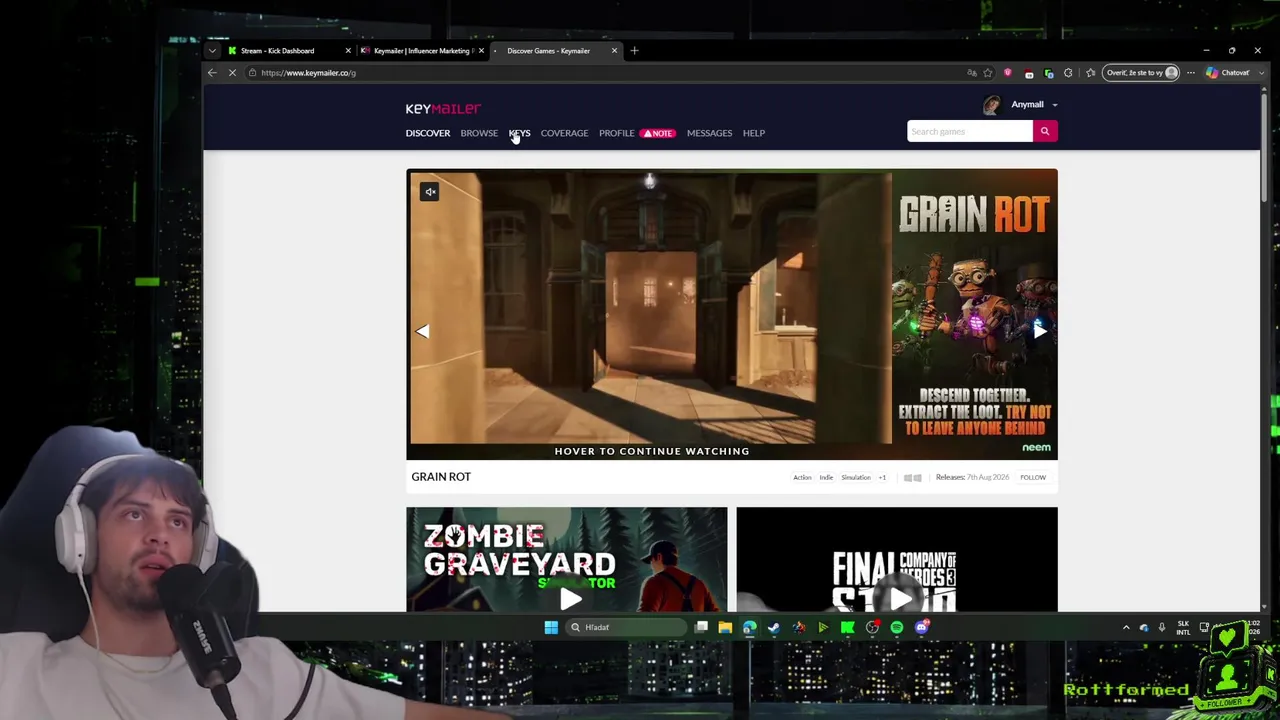Open the Copilot Chatovať button

click(x=1228, y=73)
